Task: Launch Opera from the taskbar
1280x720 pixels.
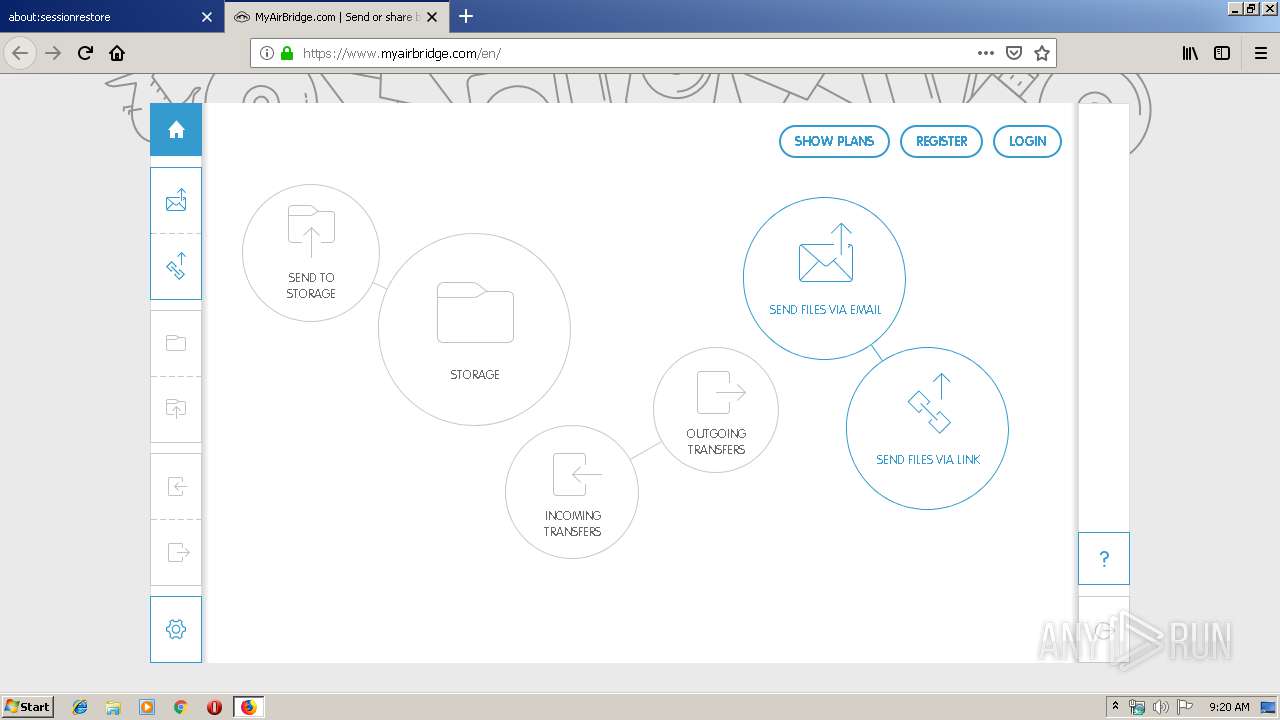Action: (x=214, y=707)
